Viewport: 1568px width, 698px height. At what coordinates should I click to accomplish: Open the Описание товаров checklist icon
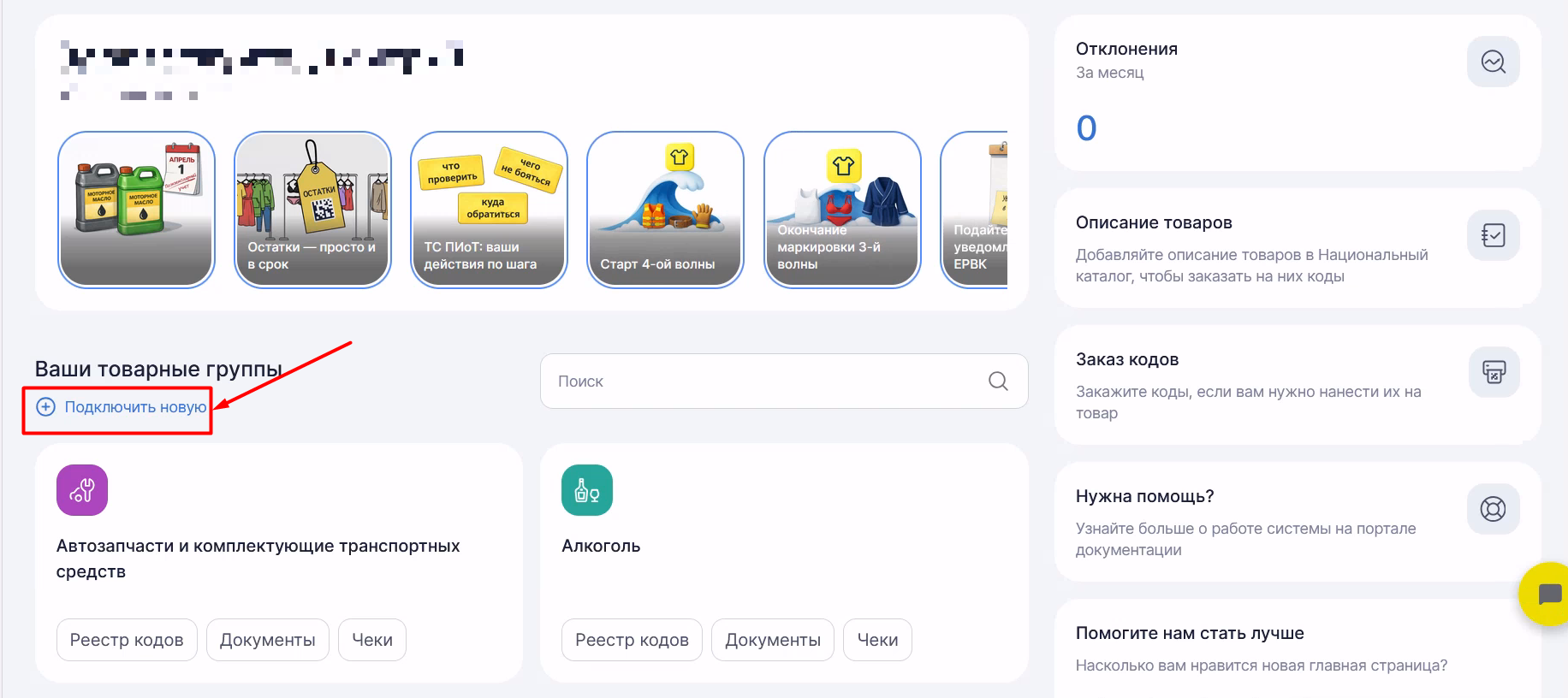[1493, 235]
